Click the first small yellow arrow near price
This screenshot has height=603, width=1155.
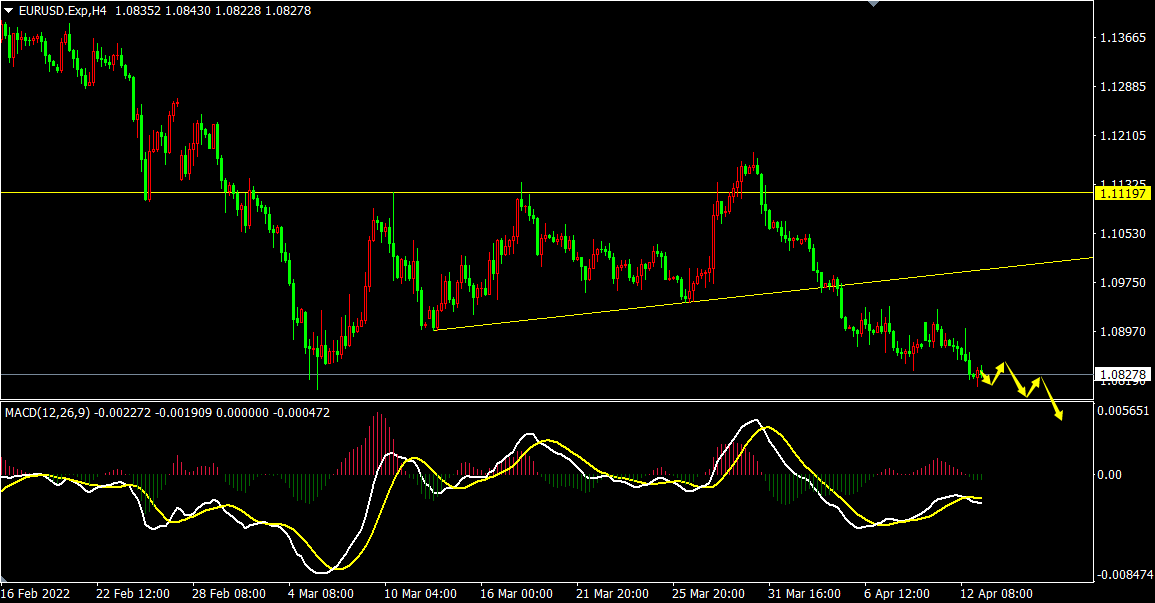[986, 380]
